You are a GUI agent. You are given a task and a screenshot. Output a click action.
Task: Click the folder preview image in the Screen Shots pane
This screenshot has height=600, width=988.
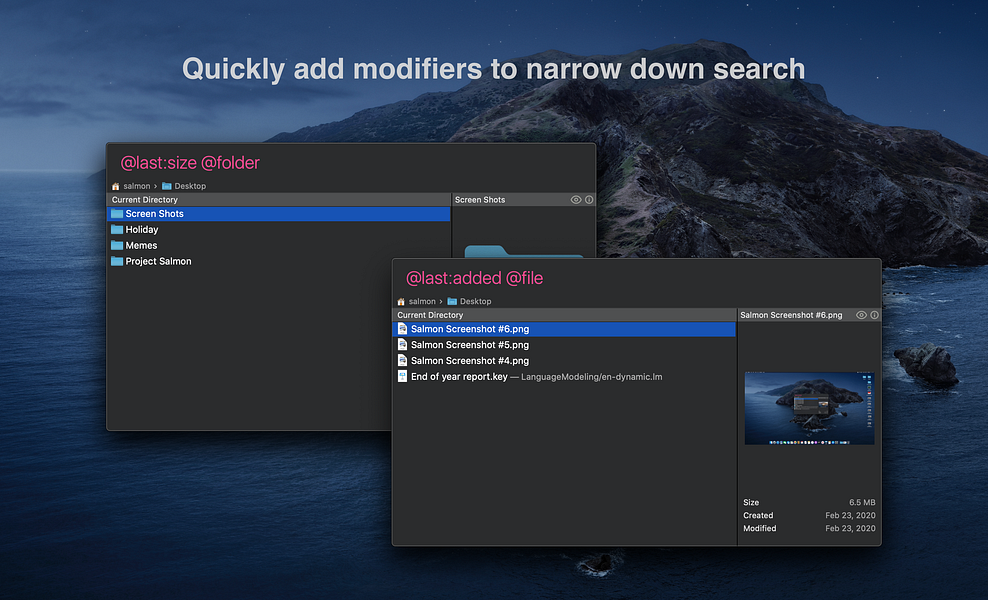(524, 251)
